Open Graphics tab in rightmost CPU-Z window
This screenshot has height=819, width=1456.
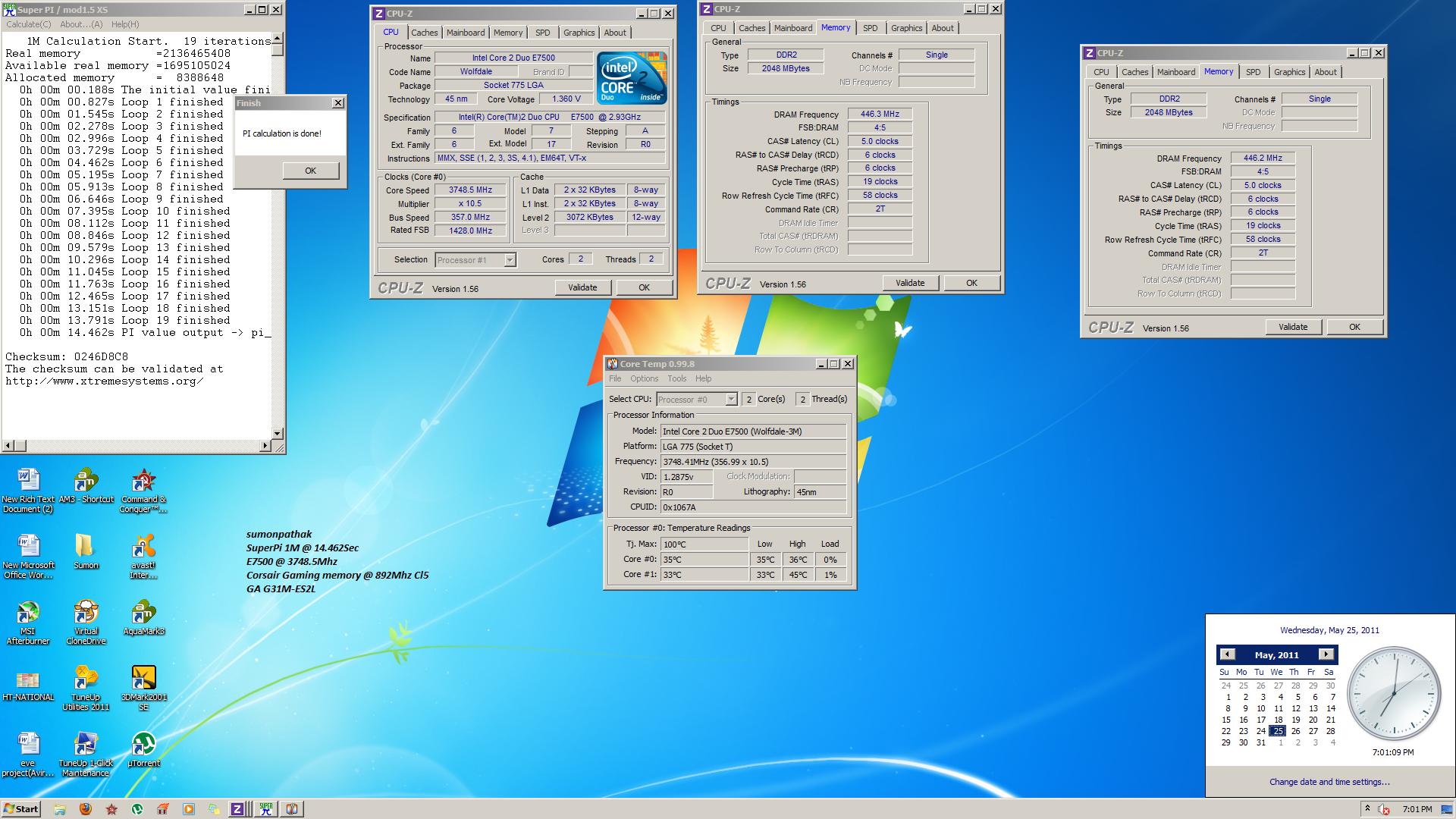(1289, 72)
